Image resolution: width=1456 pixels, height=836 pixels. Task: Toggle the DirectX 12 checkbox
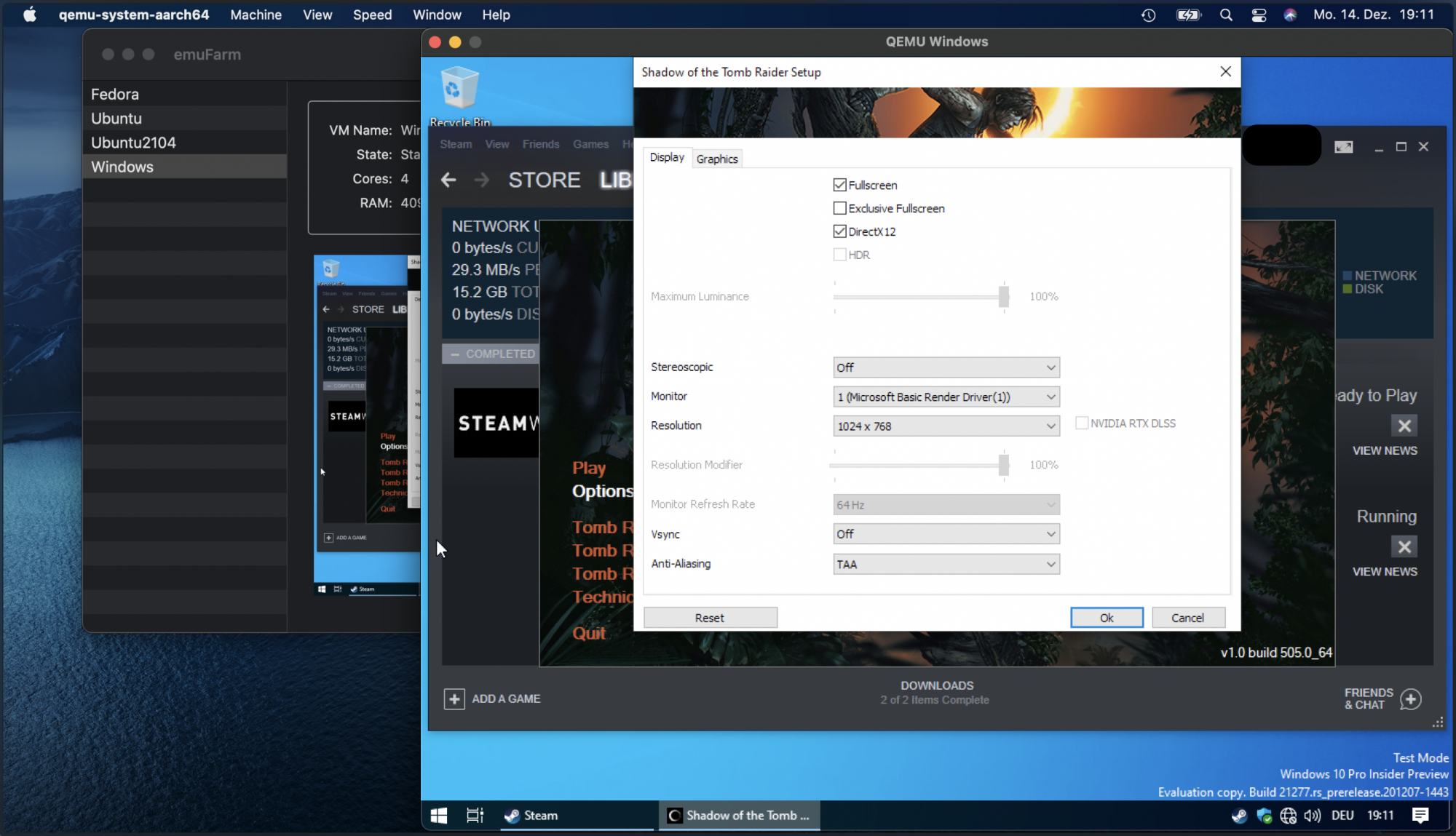[x=840, y=231]
